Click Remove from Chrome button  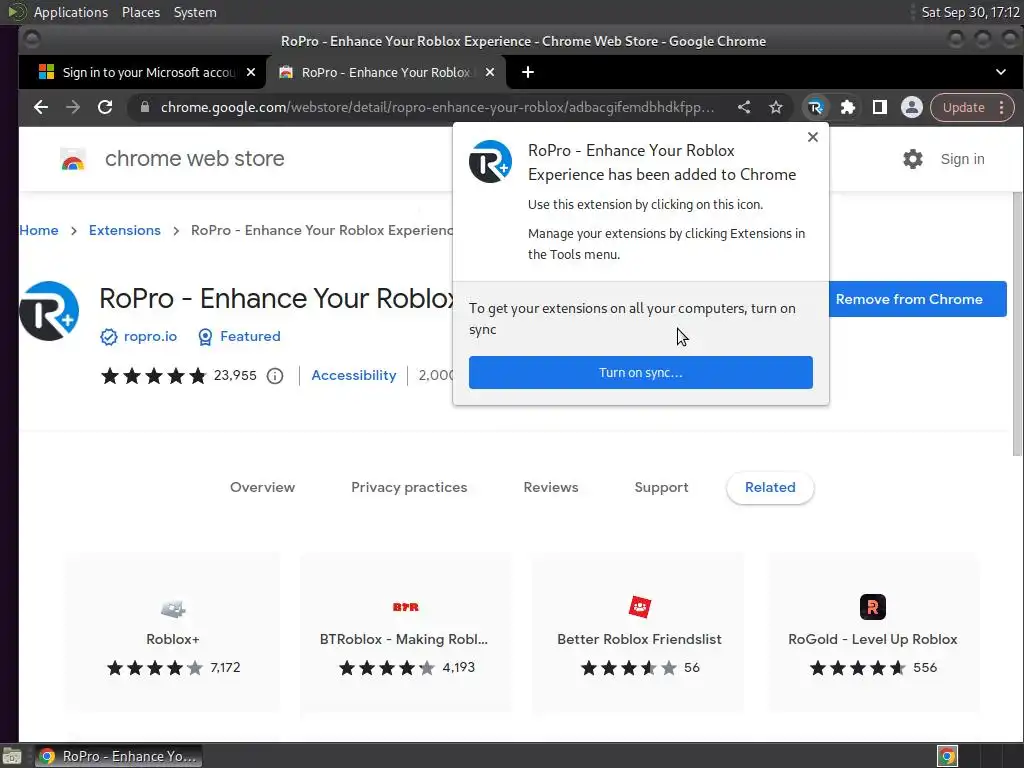917,299
